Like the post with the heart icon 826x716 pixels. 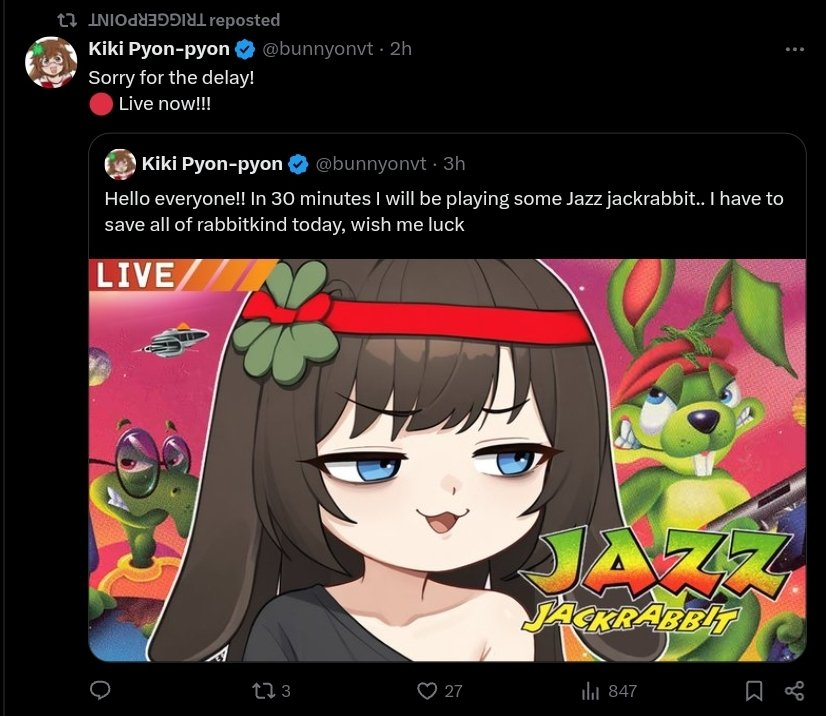pyautogui.click(x=427, y=691)
